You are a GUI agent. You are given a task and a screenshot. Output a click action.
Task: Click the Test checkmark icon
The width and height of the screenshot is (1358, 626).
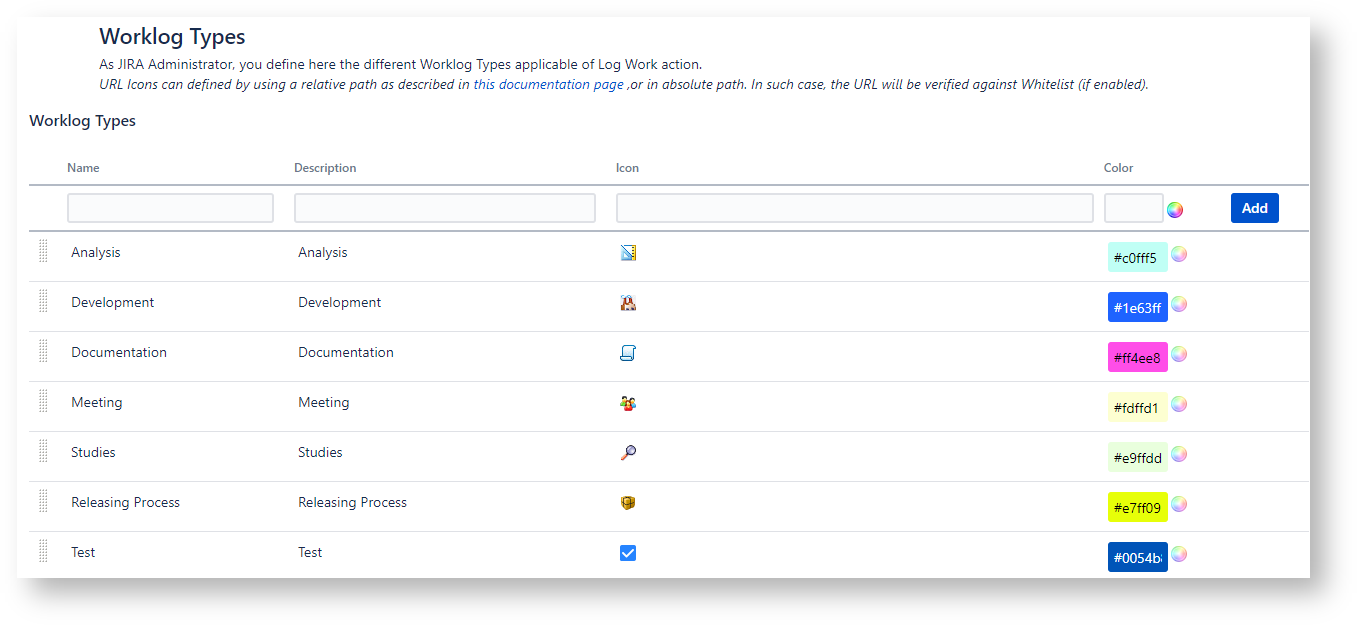tap(628, 553)
